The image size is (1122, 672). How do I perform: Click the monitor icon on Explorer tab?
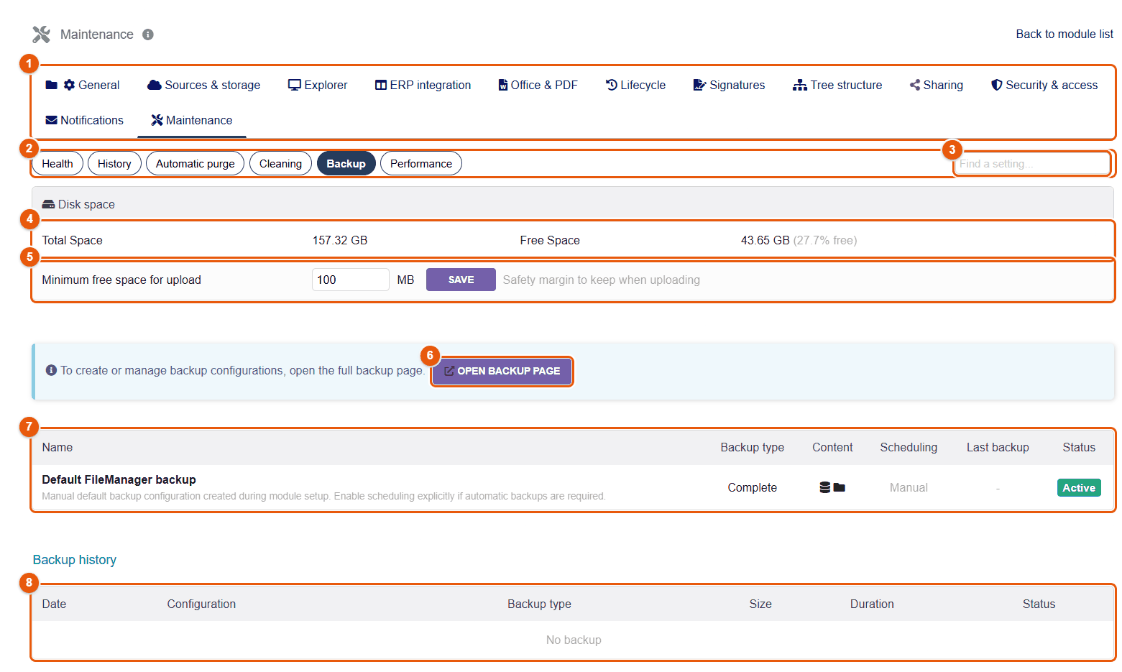294,85
